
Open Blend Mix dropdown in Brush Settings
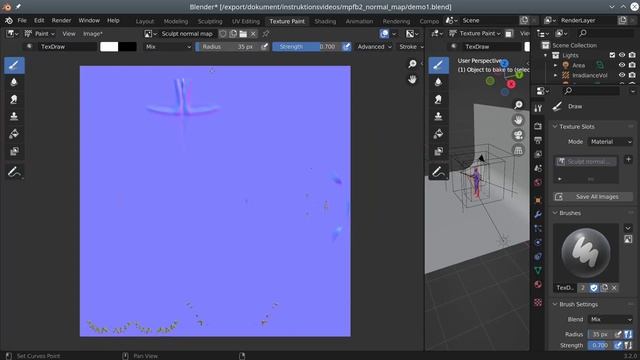click(x=611, y=319)
